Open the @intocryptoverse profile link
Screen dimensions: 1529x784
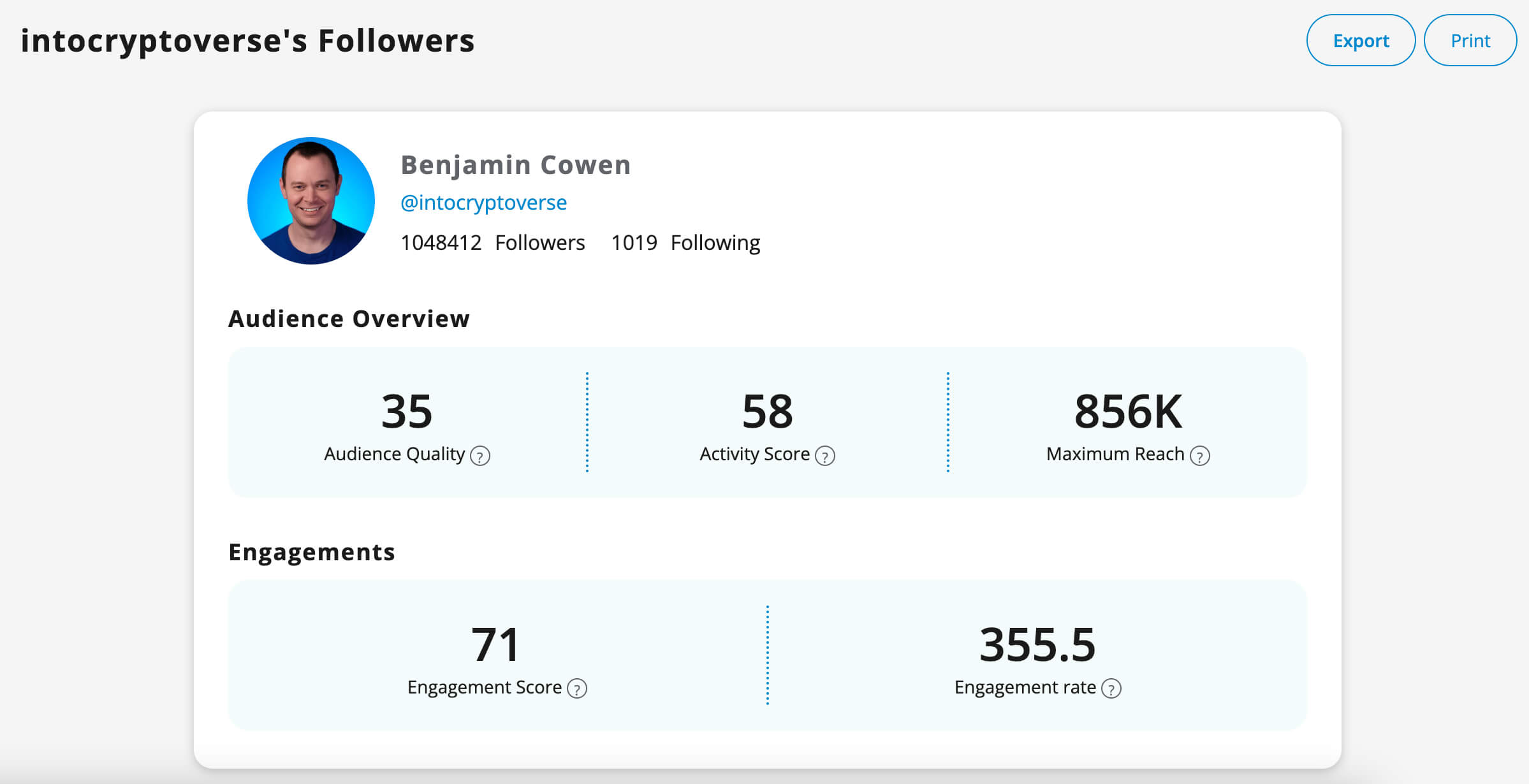pyautogui.click(x=484, y=203)
